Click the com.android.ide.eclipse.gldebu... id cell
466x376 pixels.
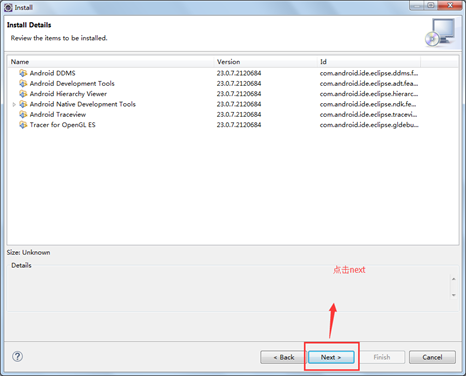click(x=369, y=125)
